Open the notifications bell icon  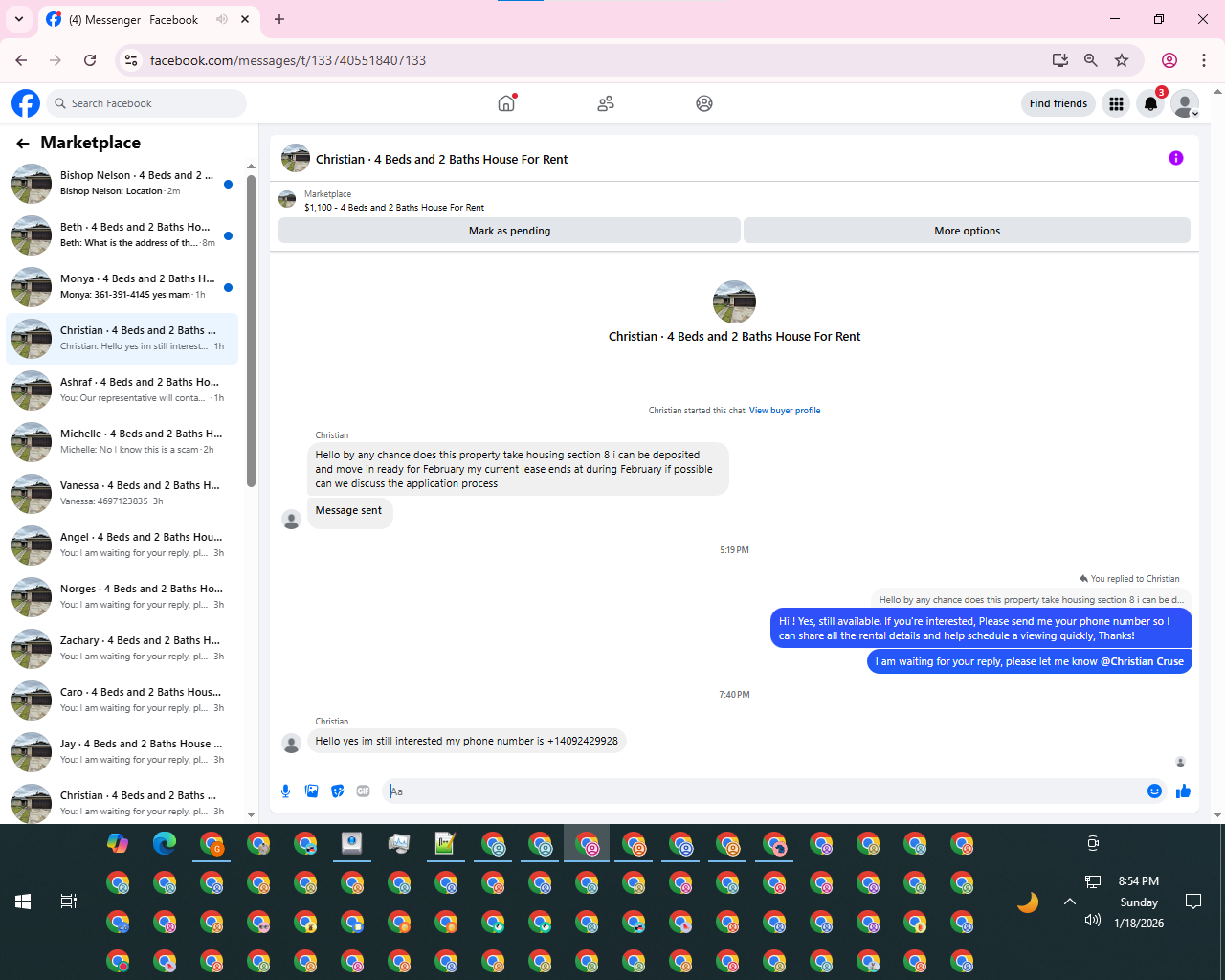click(x=1151, y=103)
